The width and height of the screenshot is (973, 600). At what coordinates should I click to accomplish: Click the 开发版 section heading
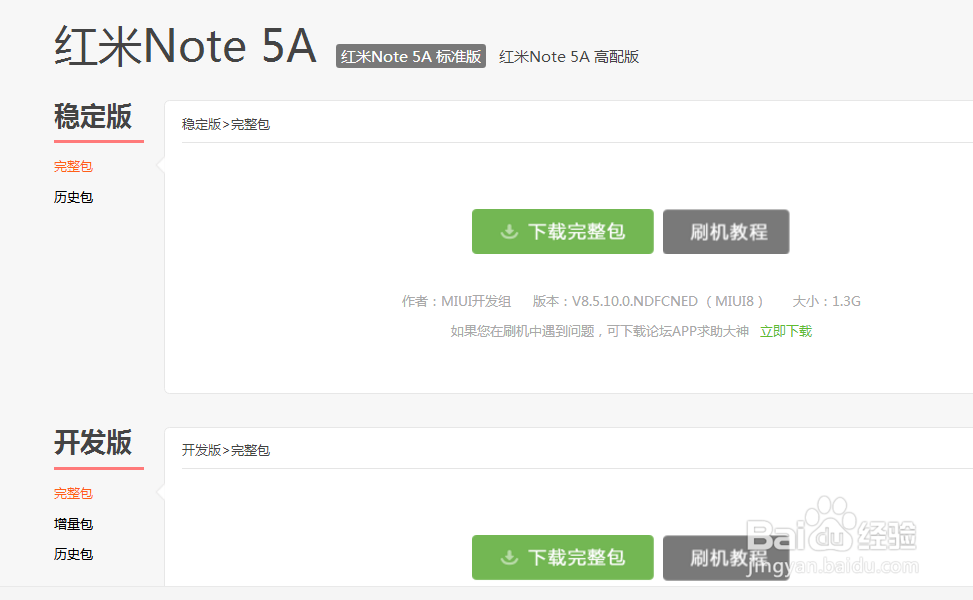click(x=93, y=443)
